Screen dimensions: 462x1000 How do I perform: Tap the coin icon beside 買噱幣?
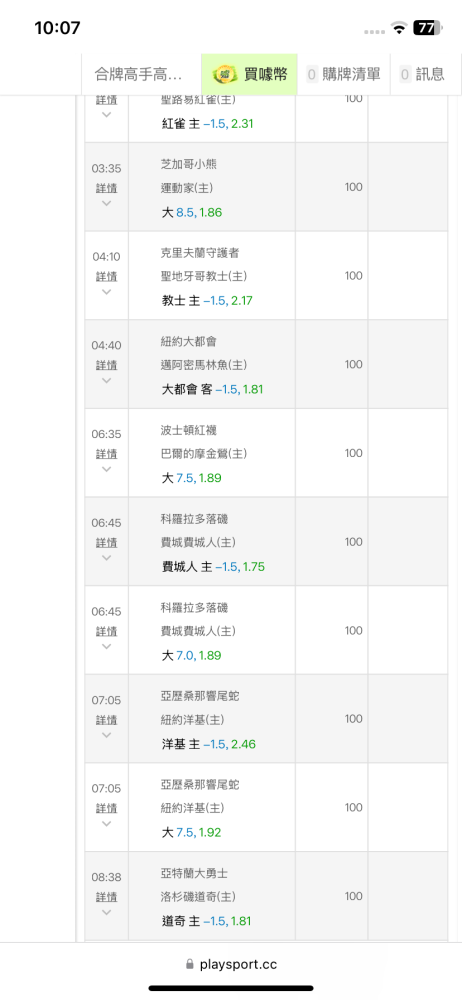coord(225,74)
